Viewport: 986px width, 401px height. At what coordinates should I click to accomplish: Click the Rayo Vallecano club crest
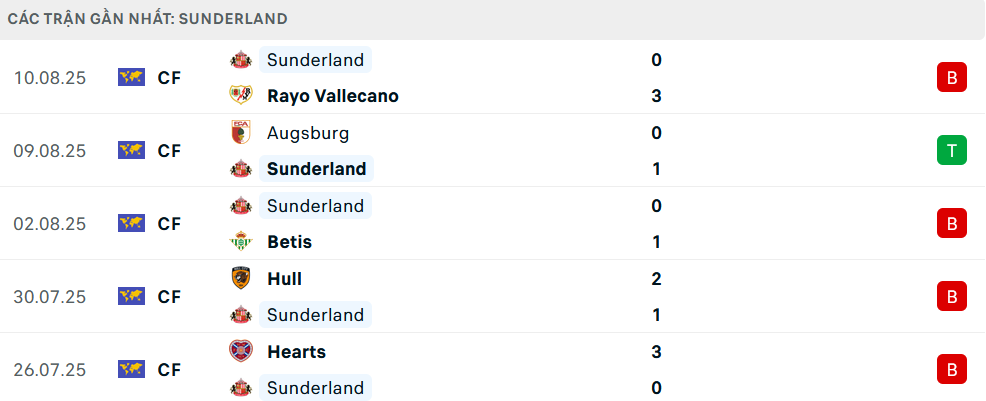pos(240,96)
